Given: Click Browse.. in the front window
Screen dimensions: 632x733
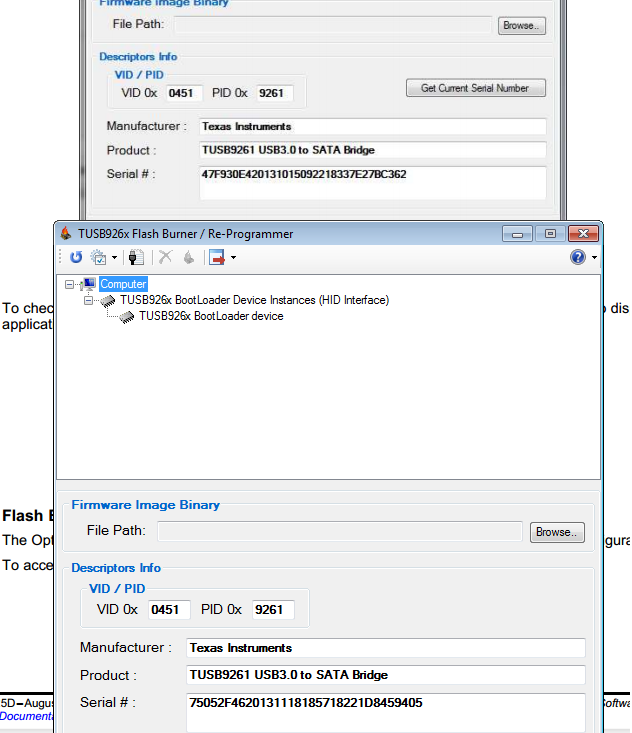Looking at the screenshot, I should [x=557, y=532].
